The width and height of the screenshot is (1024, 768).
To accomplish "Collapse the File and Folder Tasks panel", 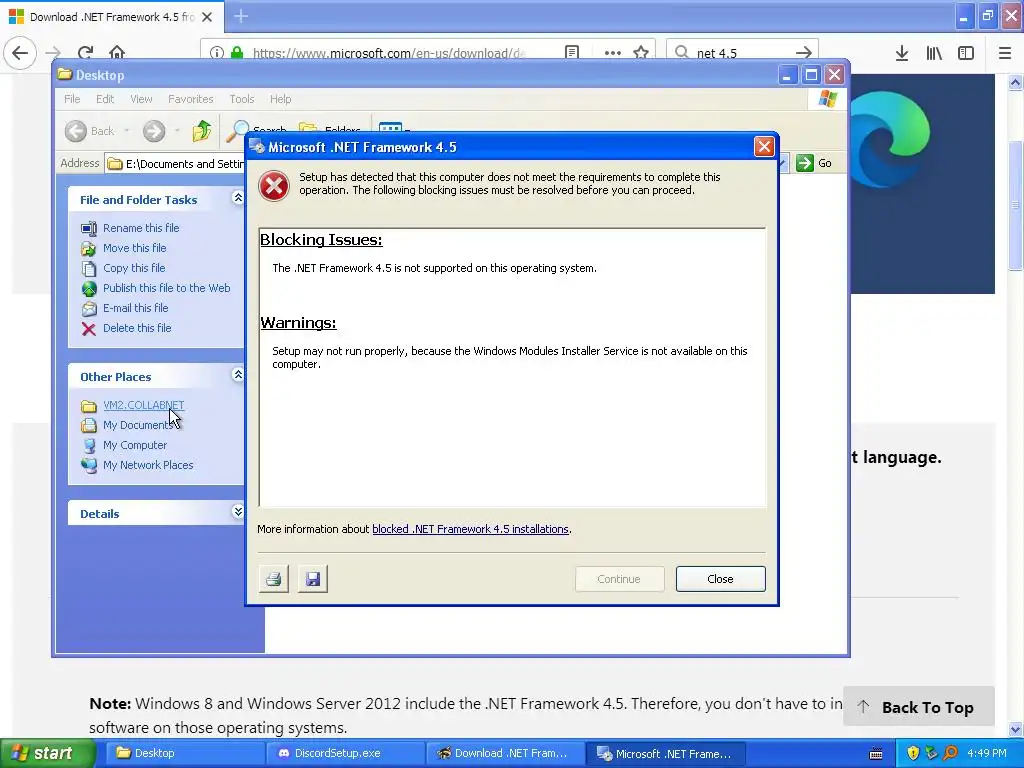I will click(238, 198).
